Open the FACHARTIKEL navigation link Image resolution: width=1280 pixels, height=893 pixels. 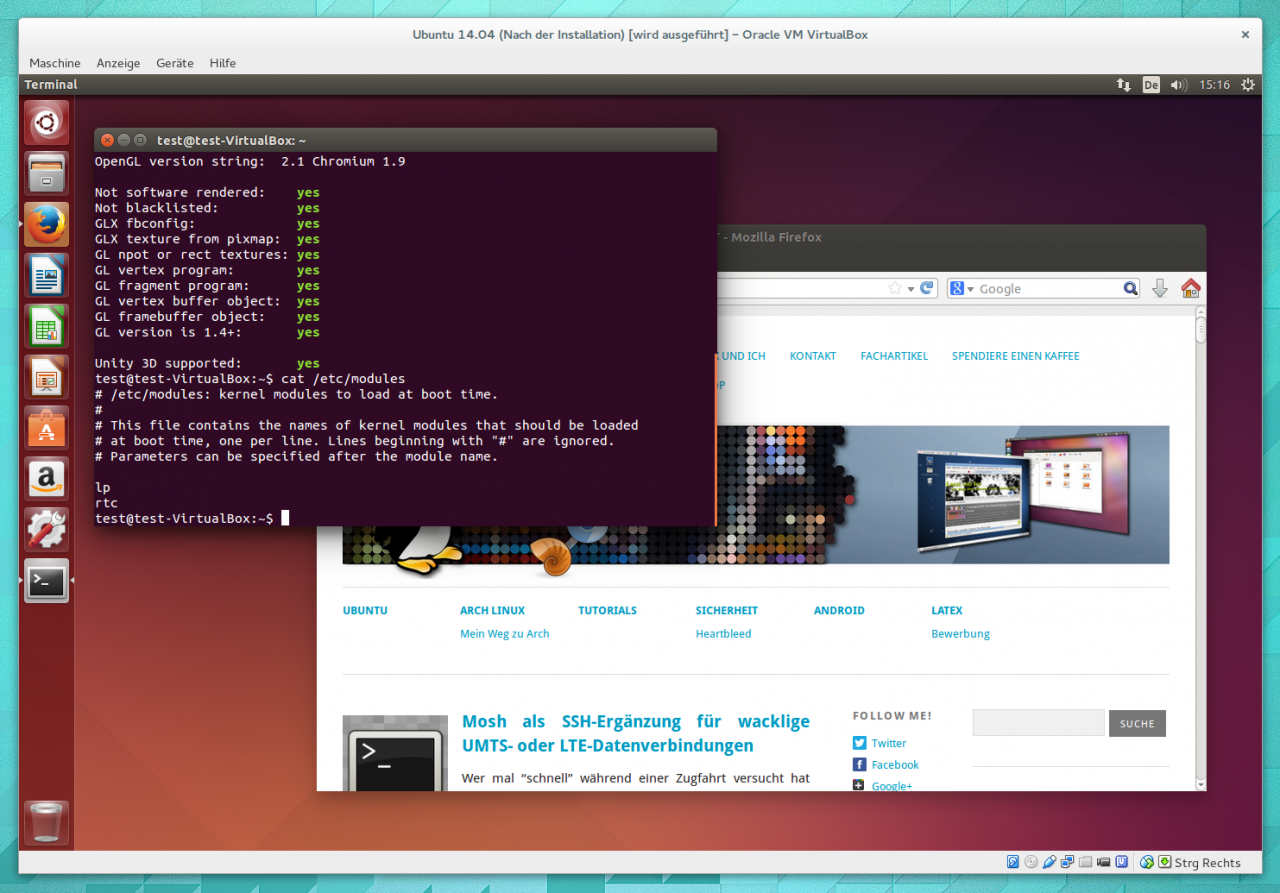click(x=894, y=356)
